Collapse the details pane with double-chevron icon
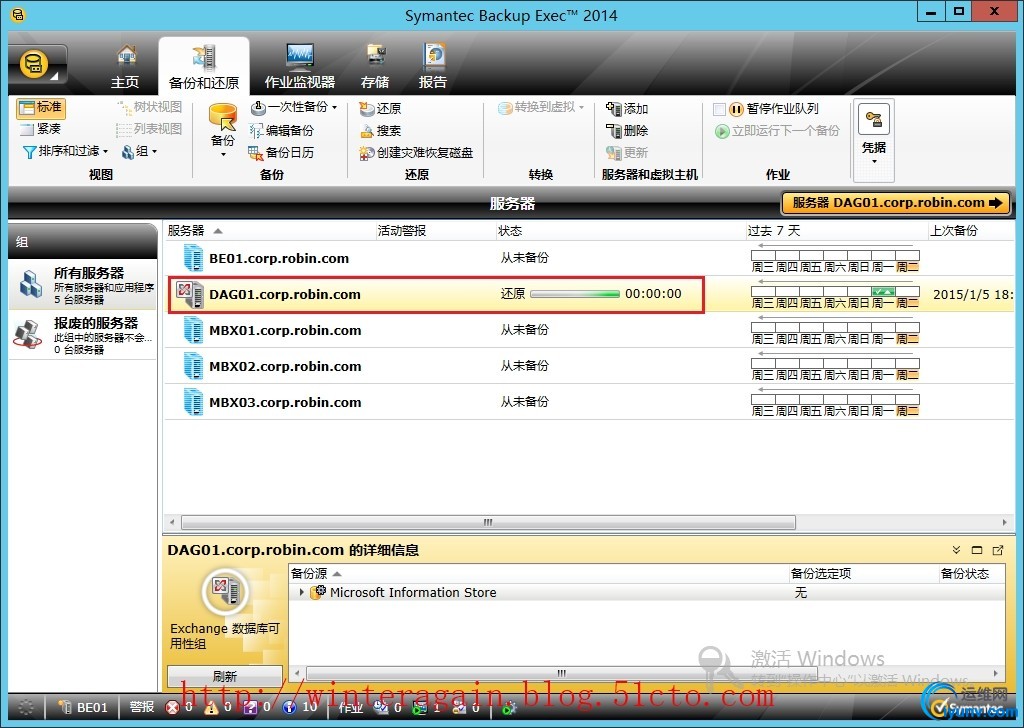 (956, 550)
